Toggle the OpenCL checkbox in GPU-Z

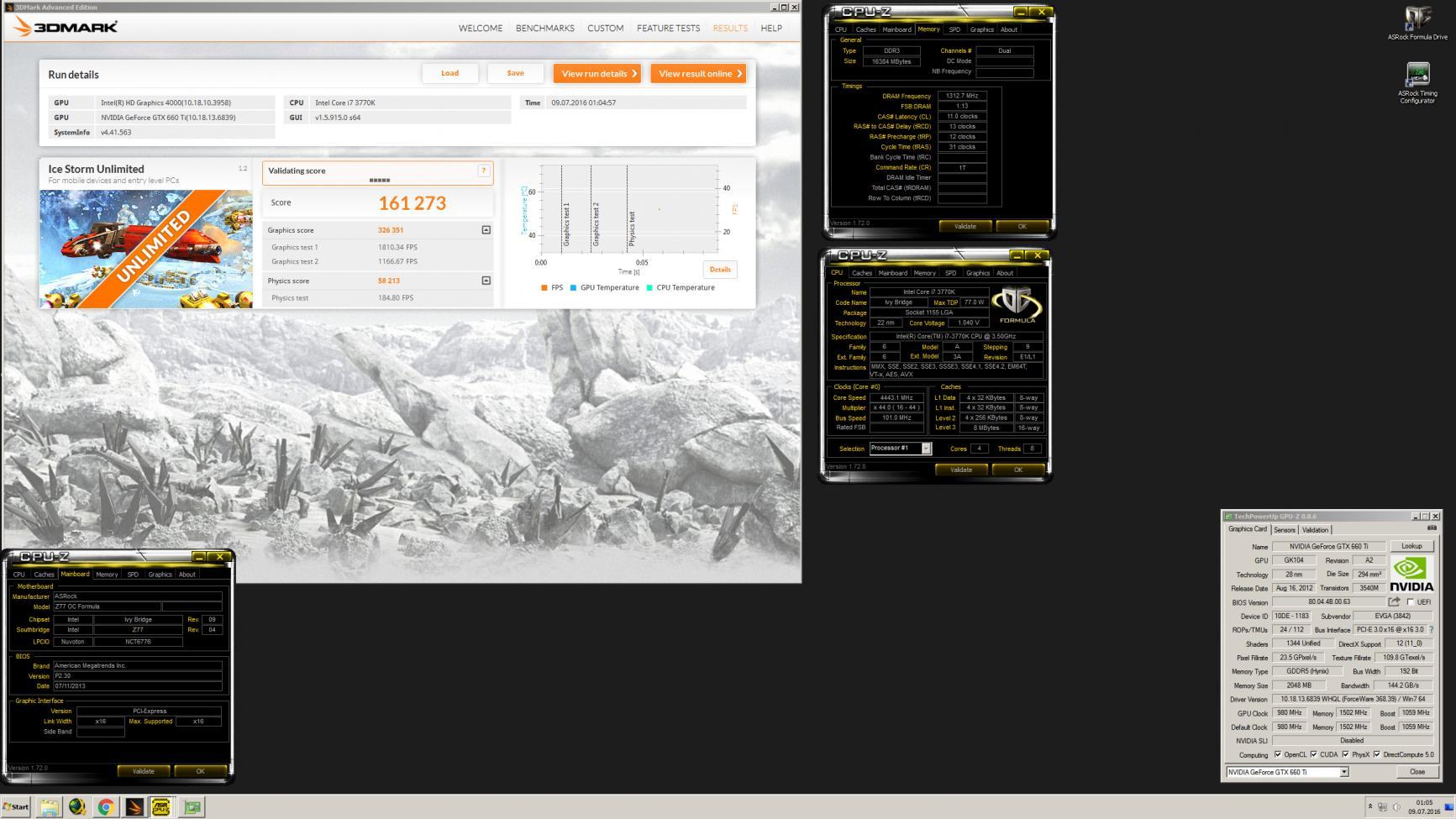1278,755
